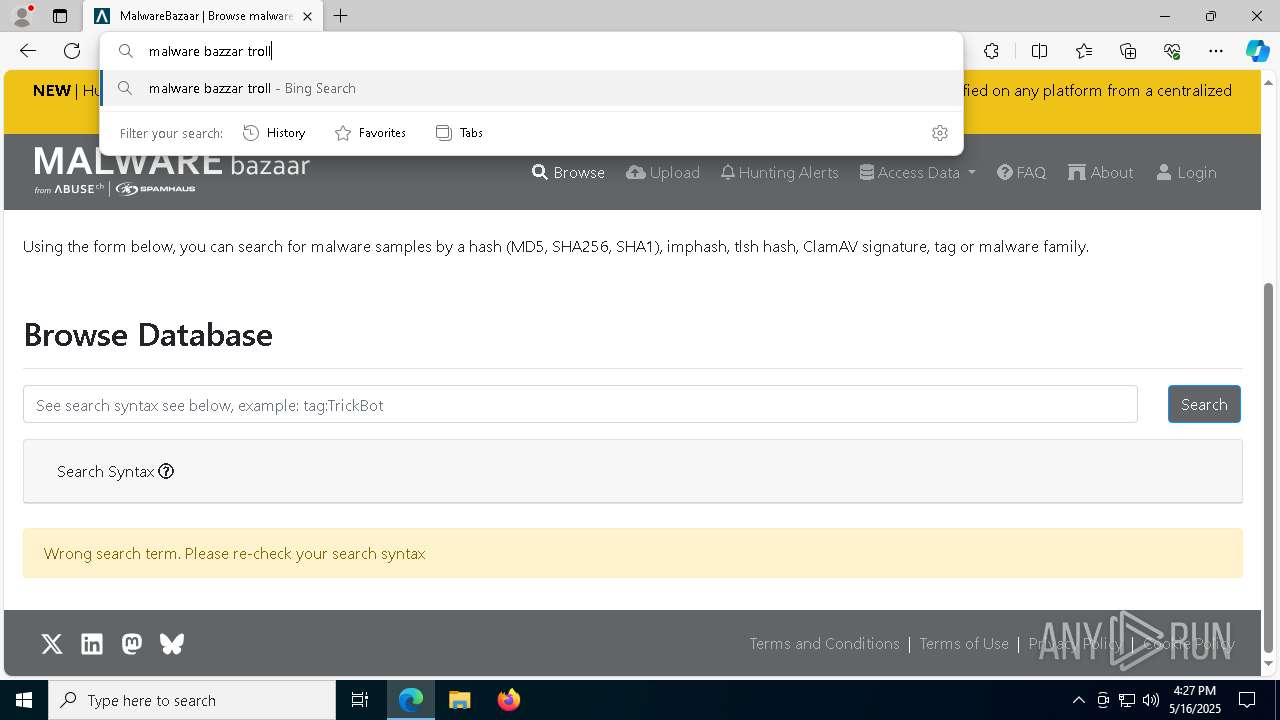The image size is (1280, 720).
Task: Open the Mastodon social link
Action: pyautogui.click(x=132, y=644)
